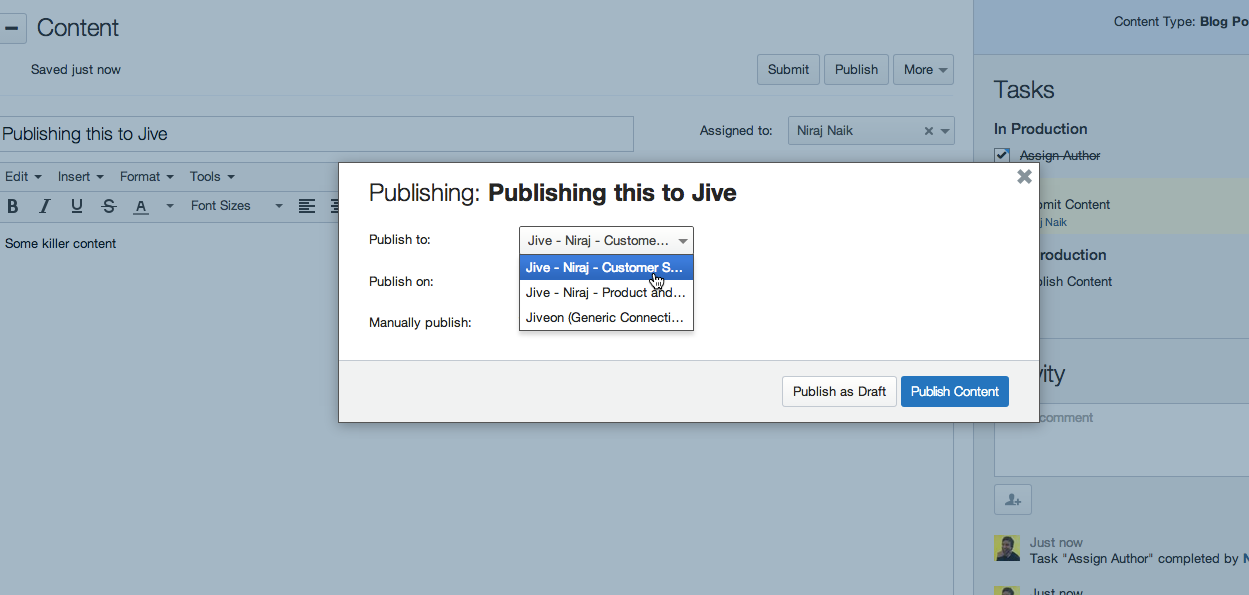This screenshot has width=1249, height=595.
Task: Toggle underline formatting
Action: coord(77,206)
